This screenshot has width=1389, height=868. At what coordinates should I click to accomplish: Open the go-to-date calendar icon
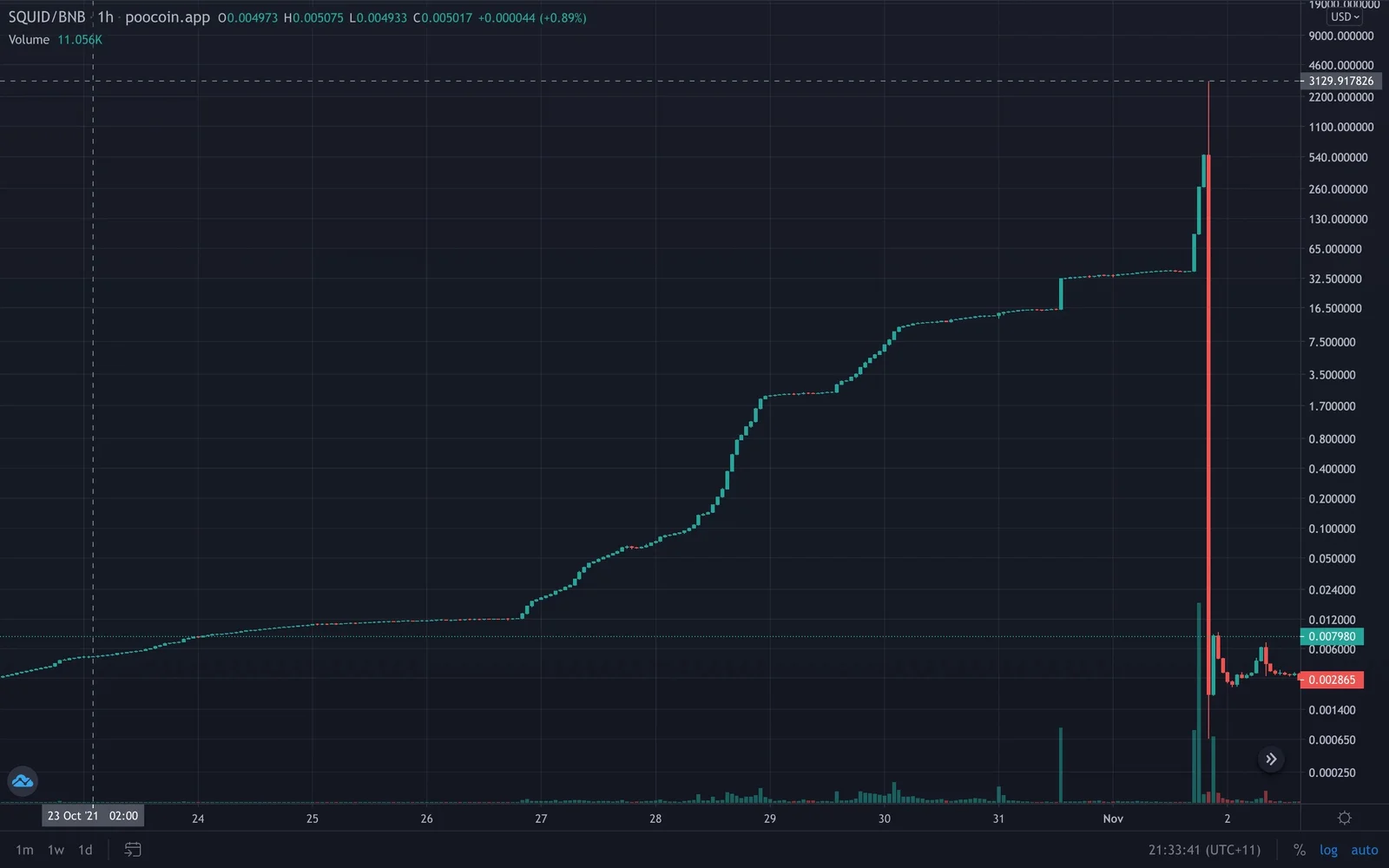point(133,850)
